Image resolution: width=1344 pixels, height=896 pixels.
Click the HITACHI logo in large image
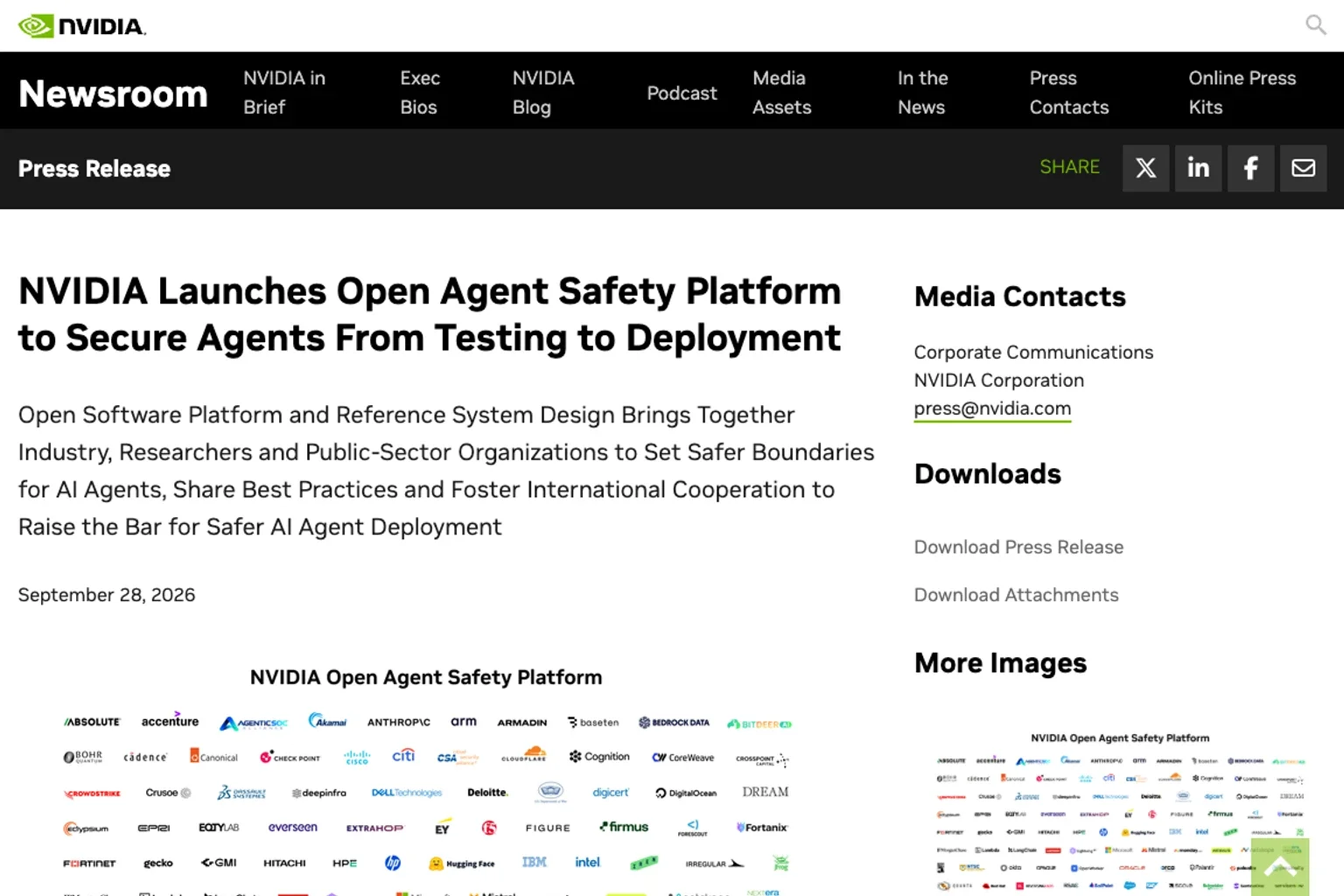[284, 863]
